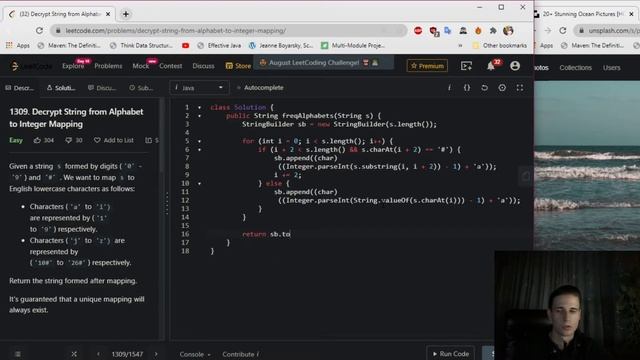Open the user profile avatar menu
The height and width of the screenshot is (360, 640).
click(x=515, y=66)
